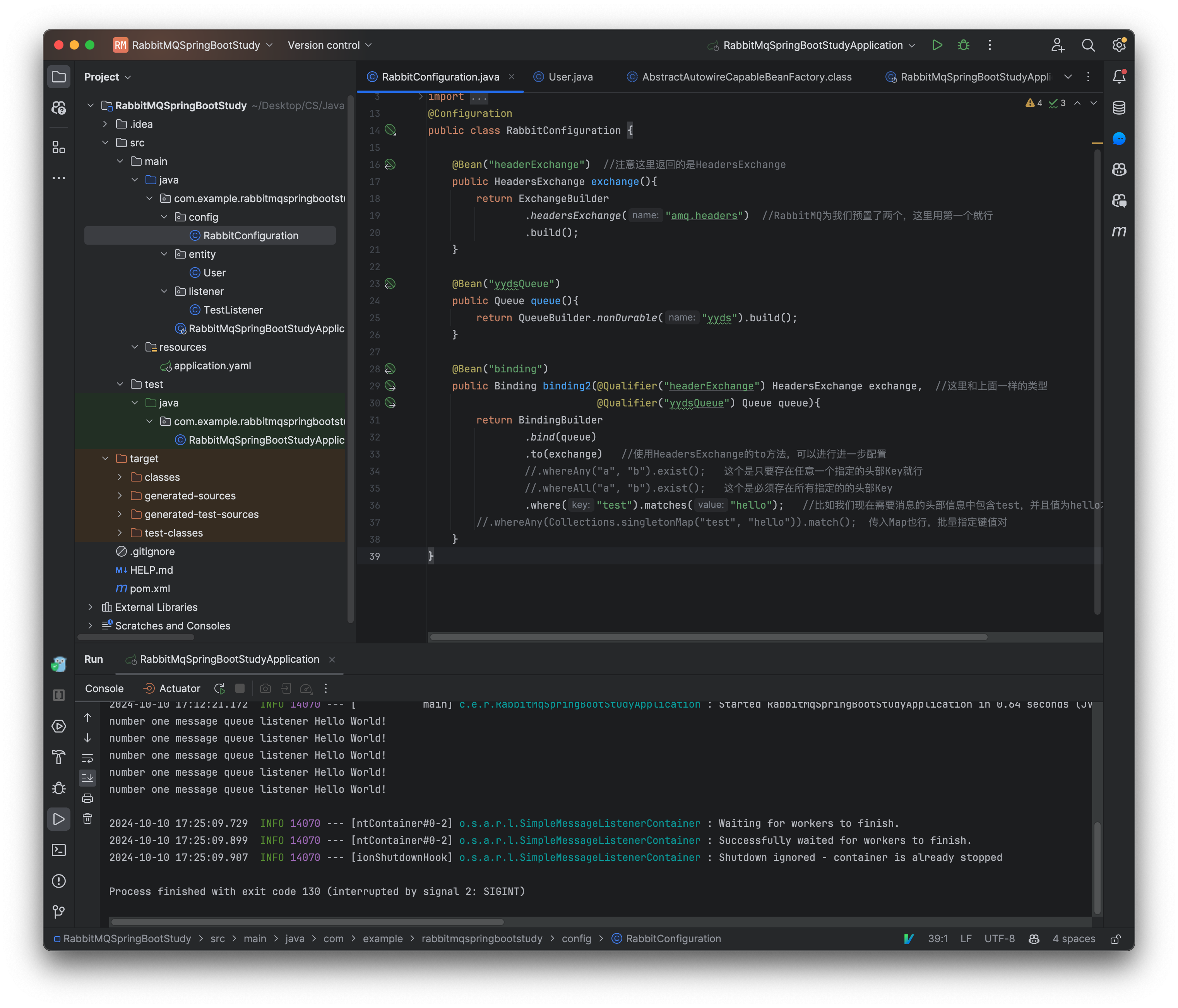Toggle soft-wrap in the console output
This screenshot has width=1178, height=1008.
tap(87, 758)
